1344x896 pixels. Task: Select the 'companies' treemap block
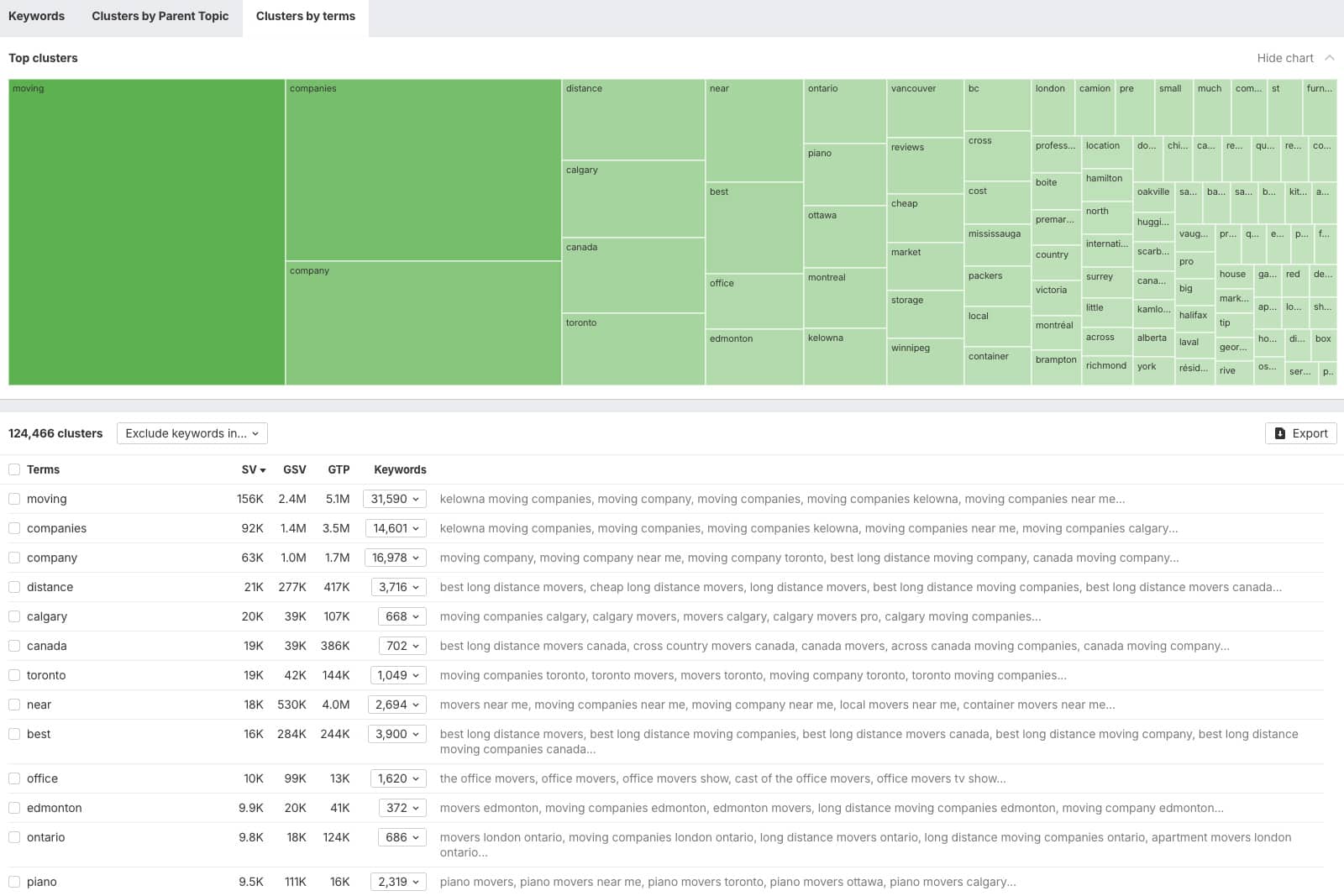pos(423,170)
